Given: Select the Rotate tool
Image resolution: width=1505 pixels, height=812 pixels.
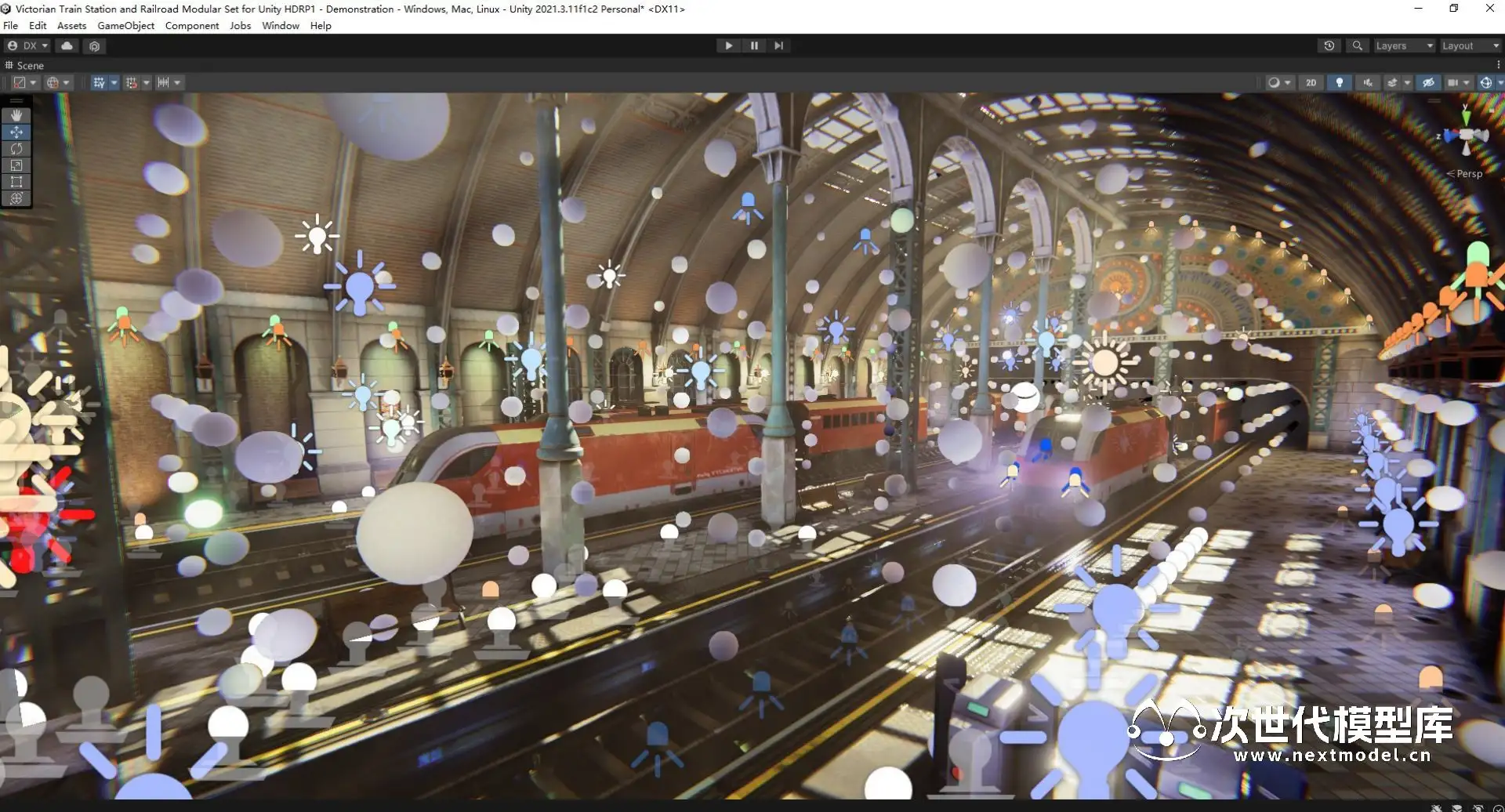Looking at the screenshot, I should coord(16,148).
